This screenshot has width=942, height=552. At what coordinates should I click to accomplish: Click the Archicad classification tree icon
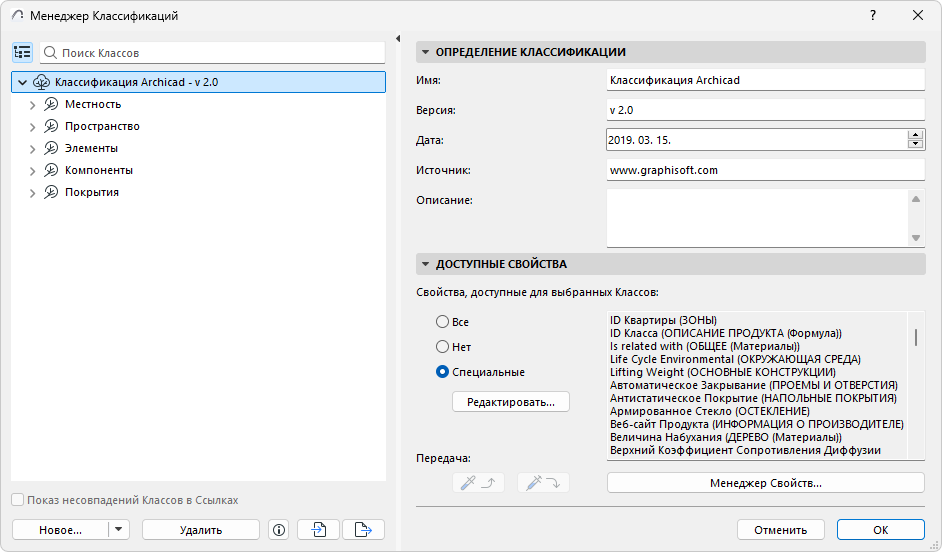pyautogui.click(x=41, y=82)
